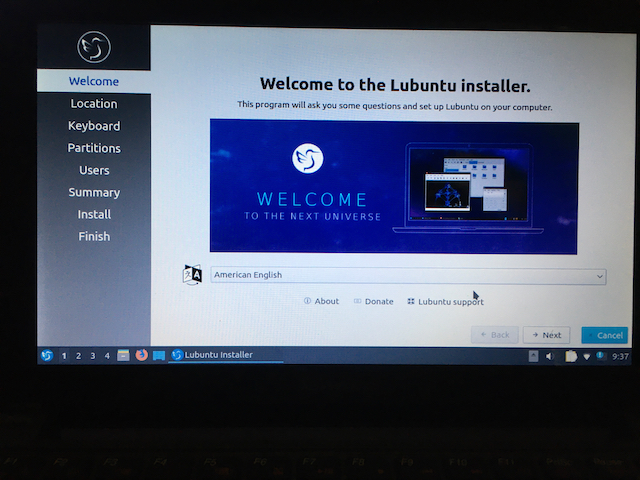Viewport: 640px width, 480px height.
Task: Click the 9:37 clock
Action: 620,357
